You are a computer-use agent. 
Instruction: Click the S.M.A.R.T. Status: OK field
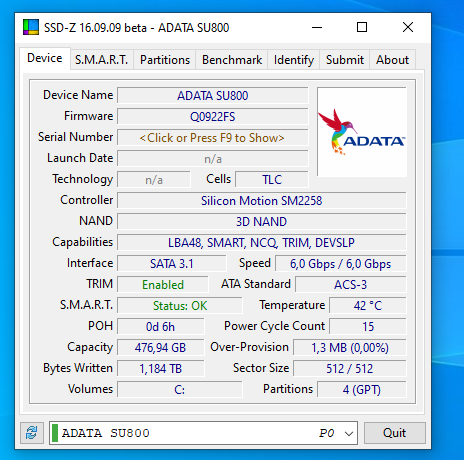(x=180, y=306)
